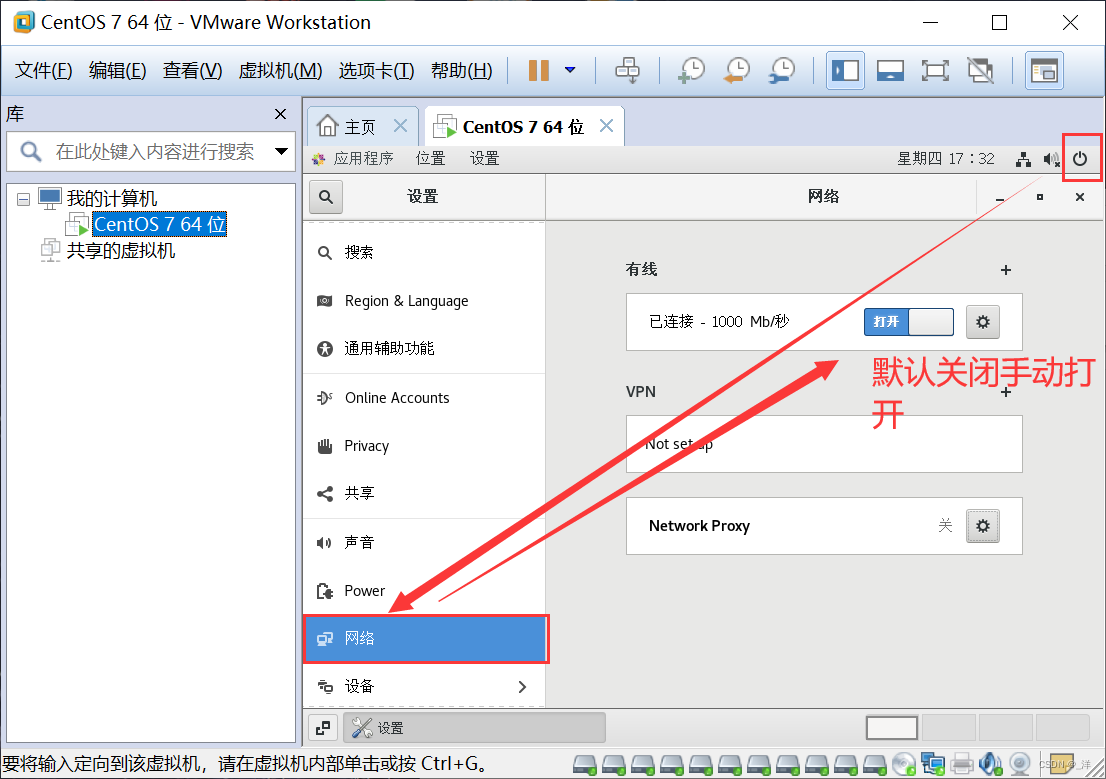Click the sound card status icon

pos(990,763)
